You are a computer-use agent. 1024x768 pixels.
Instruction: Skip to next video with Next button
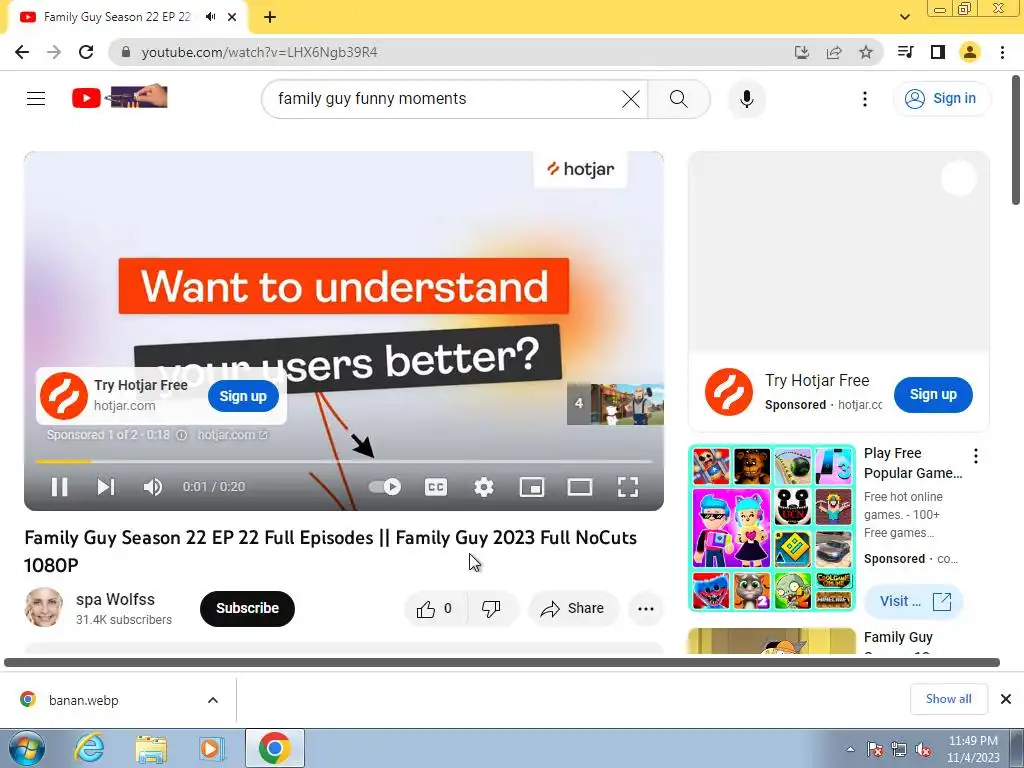[x=106, y=487]
